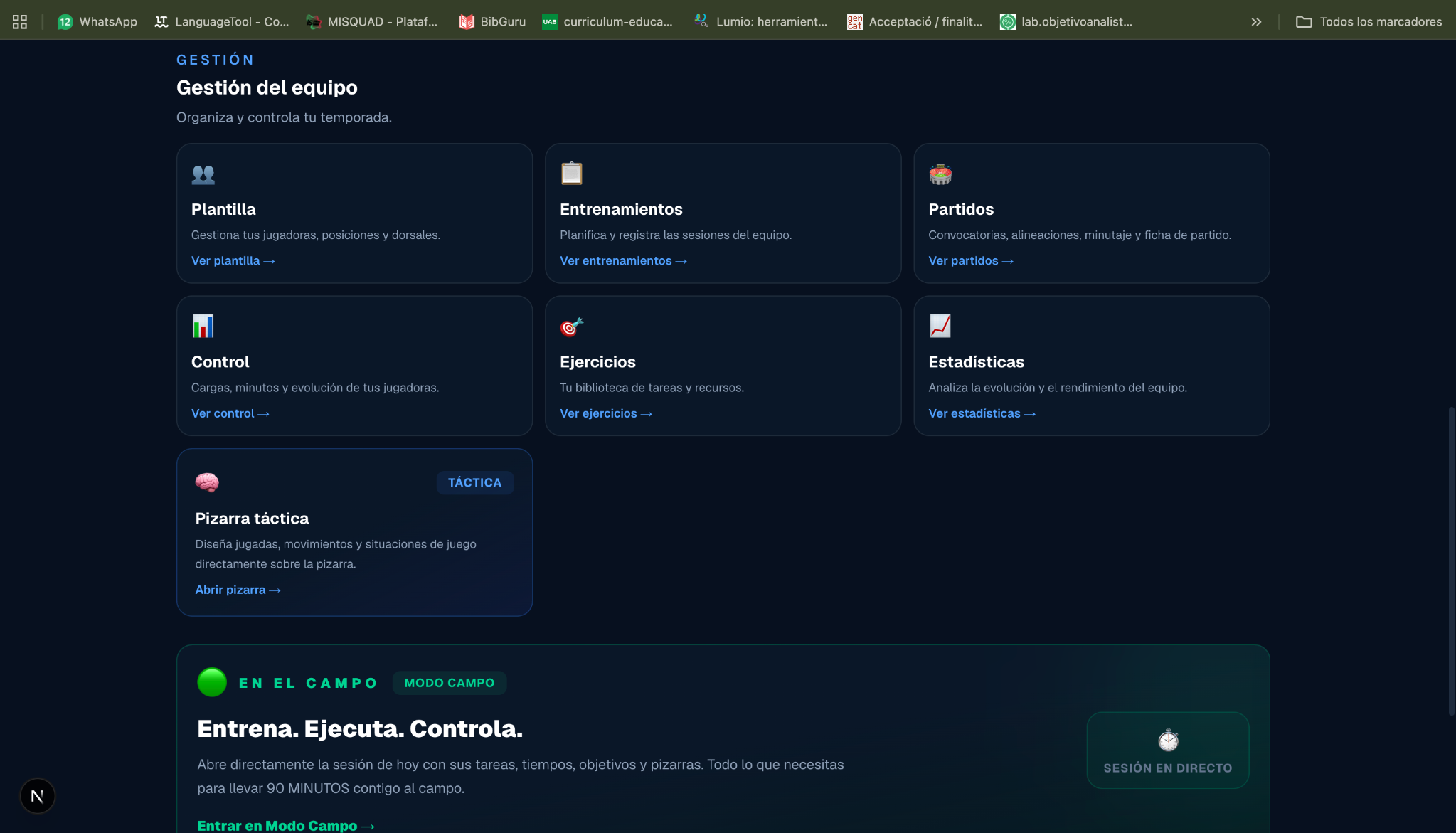
Task: Click the MODO CAMPO badge
Action: [450, 683]
